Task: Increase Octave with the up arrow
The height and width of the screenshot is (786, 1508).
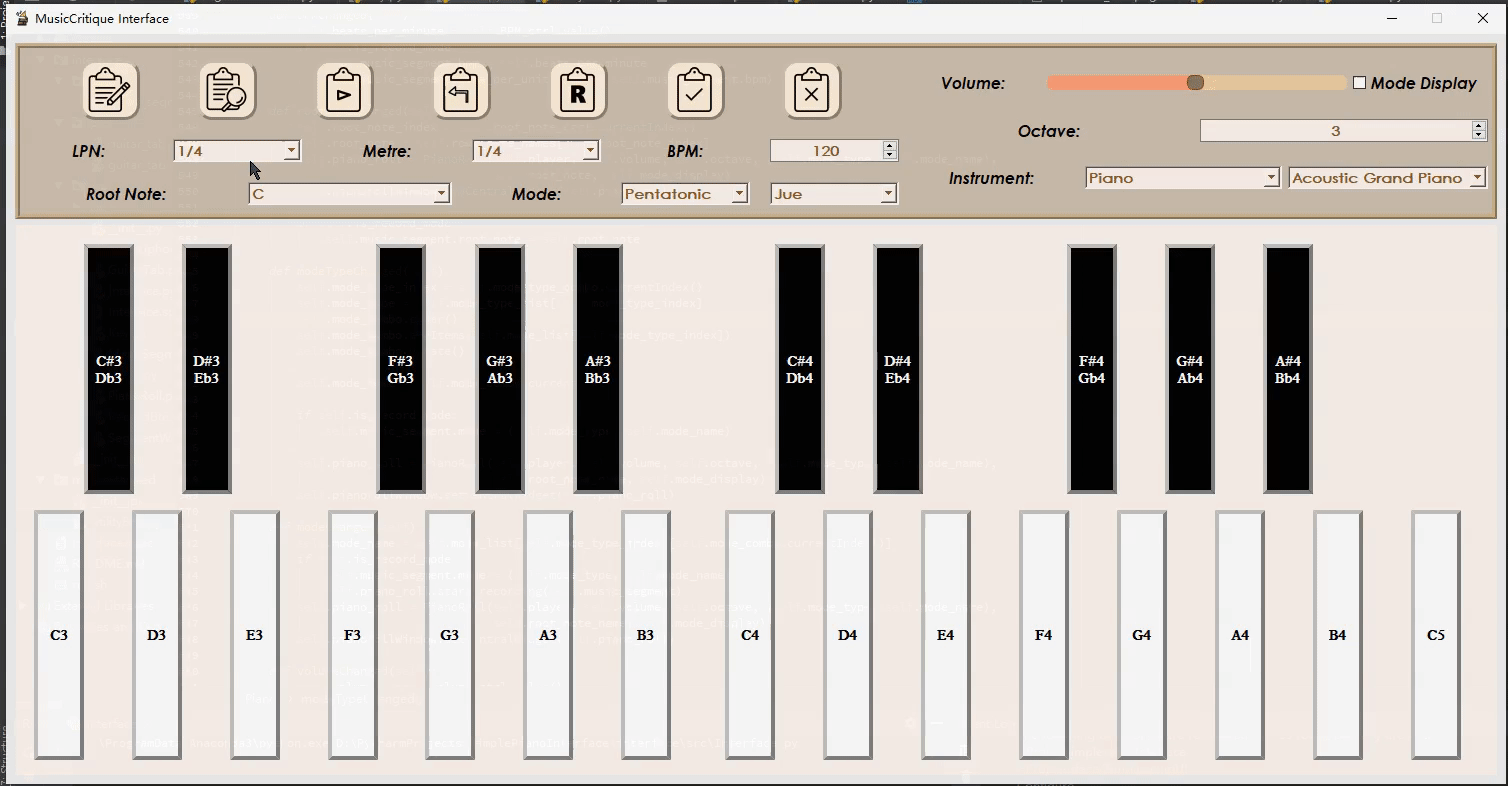Action: 1479,126
